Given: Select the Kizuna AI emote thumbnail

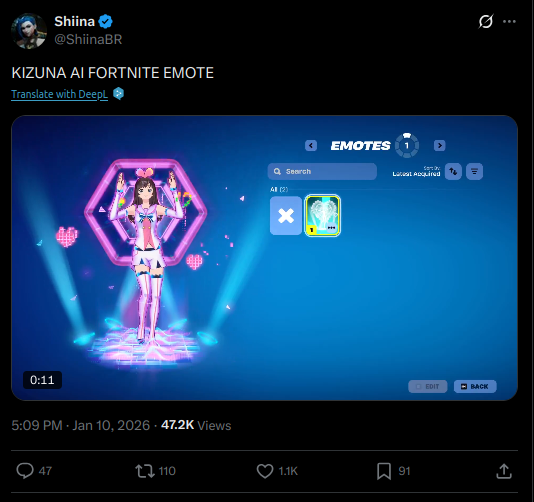Looking at the screenshot, I should (x=322, y=216).
